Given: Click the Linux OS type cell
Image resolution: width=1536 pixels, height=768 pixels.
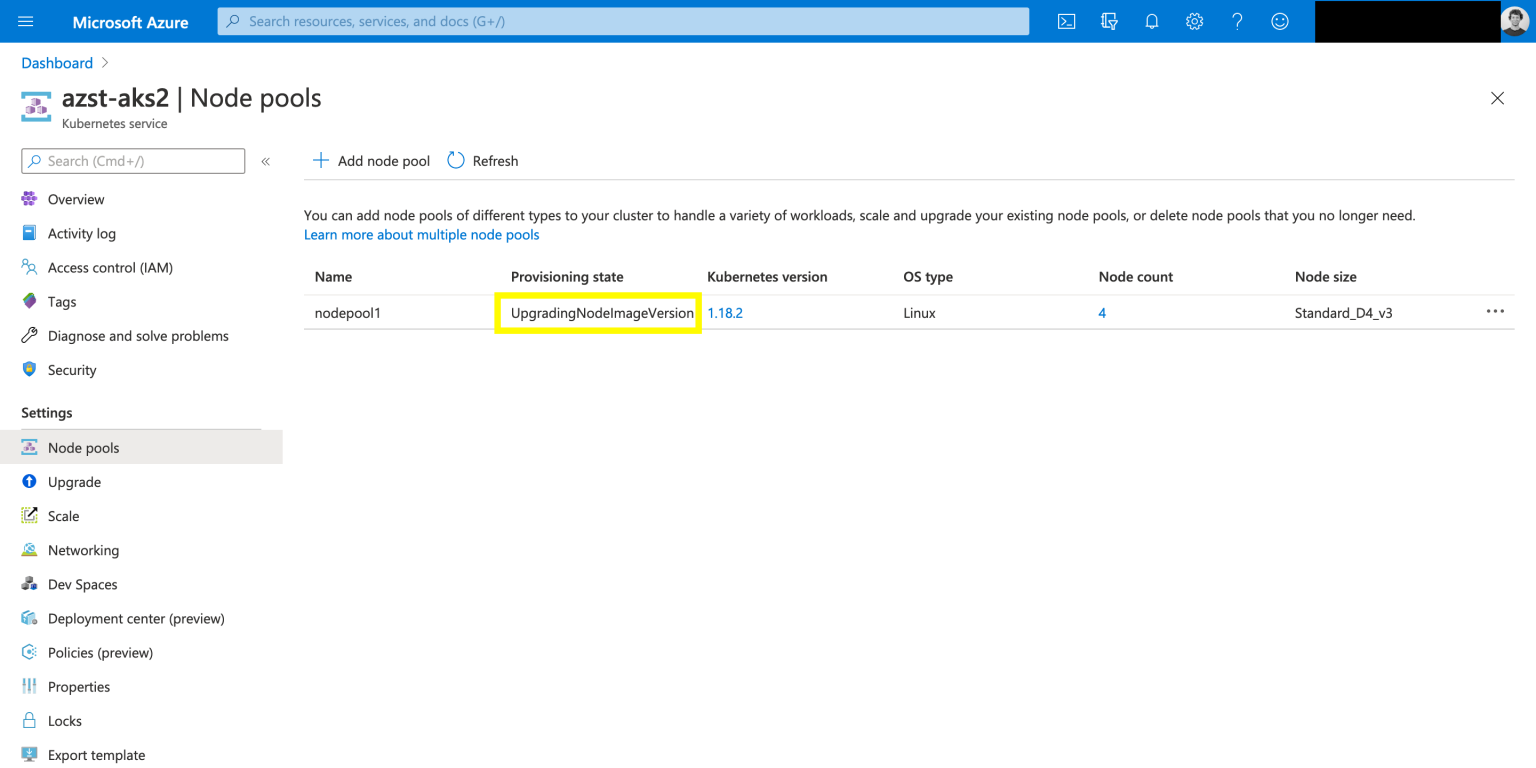Looking at the screenshot, I should 919,313.
